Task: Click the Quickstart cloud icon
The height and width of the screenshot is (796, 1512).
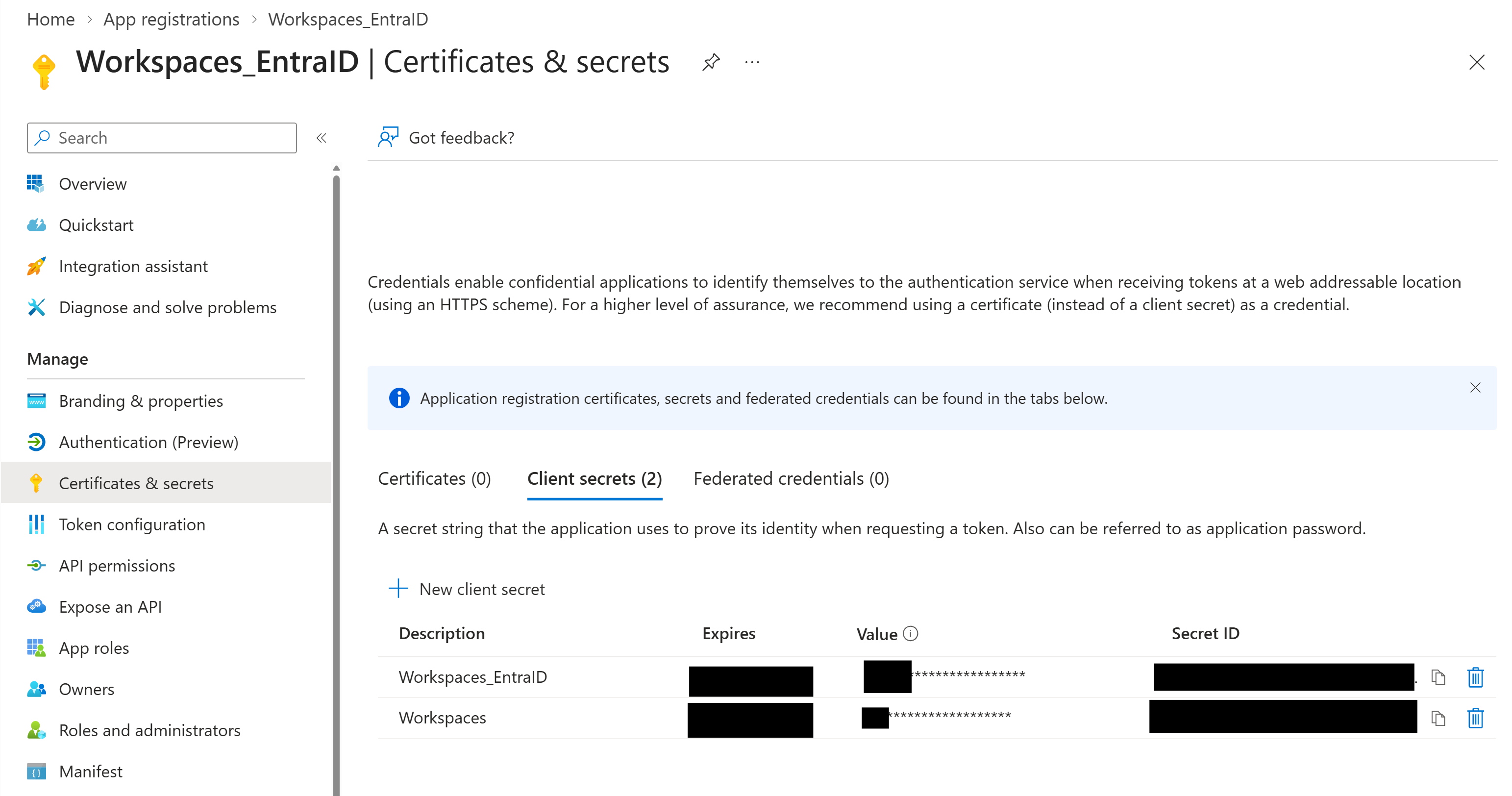Action: coord(36,225)
